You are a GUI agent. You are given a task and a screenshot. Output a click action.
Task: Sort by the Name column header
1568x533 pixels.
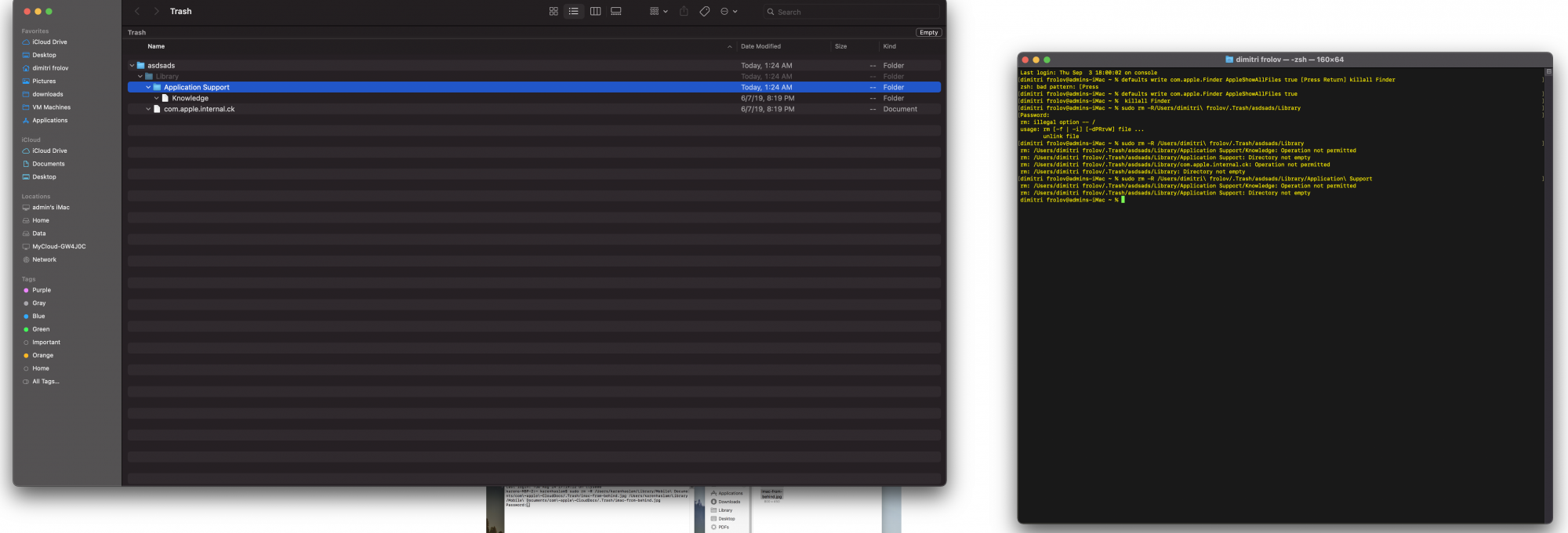[156, 46]
